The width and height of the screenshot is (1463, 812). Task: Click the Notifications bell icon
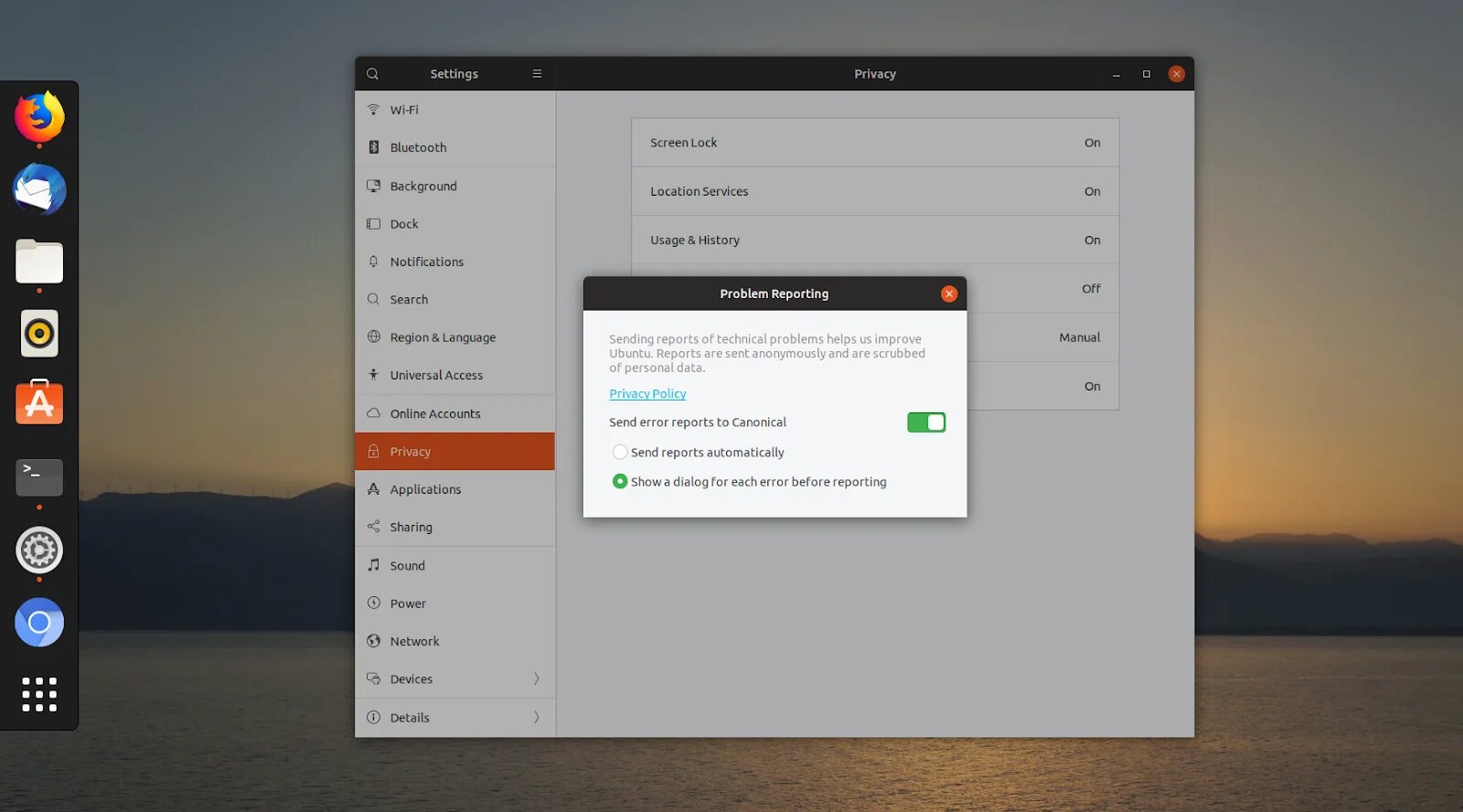point(373,262)
